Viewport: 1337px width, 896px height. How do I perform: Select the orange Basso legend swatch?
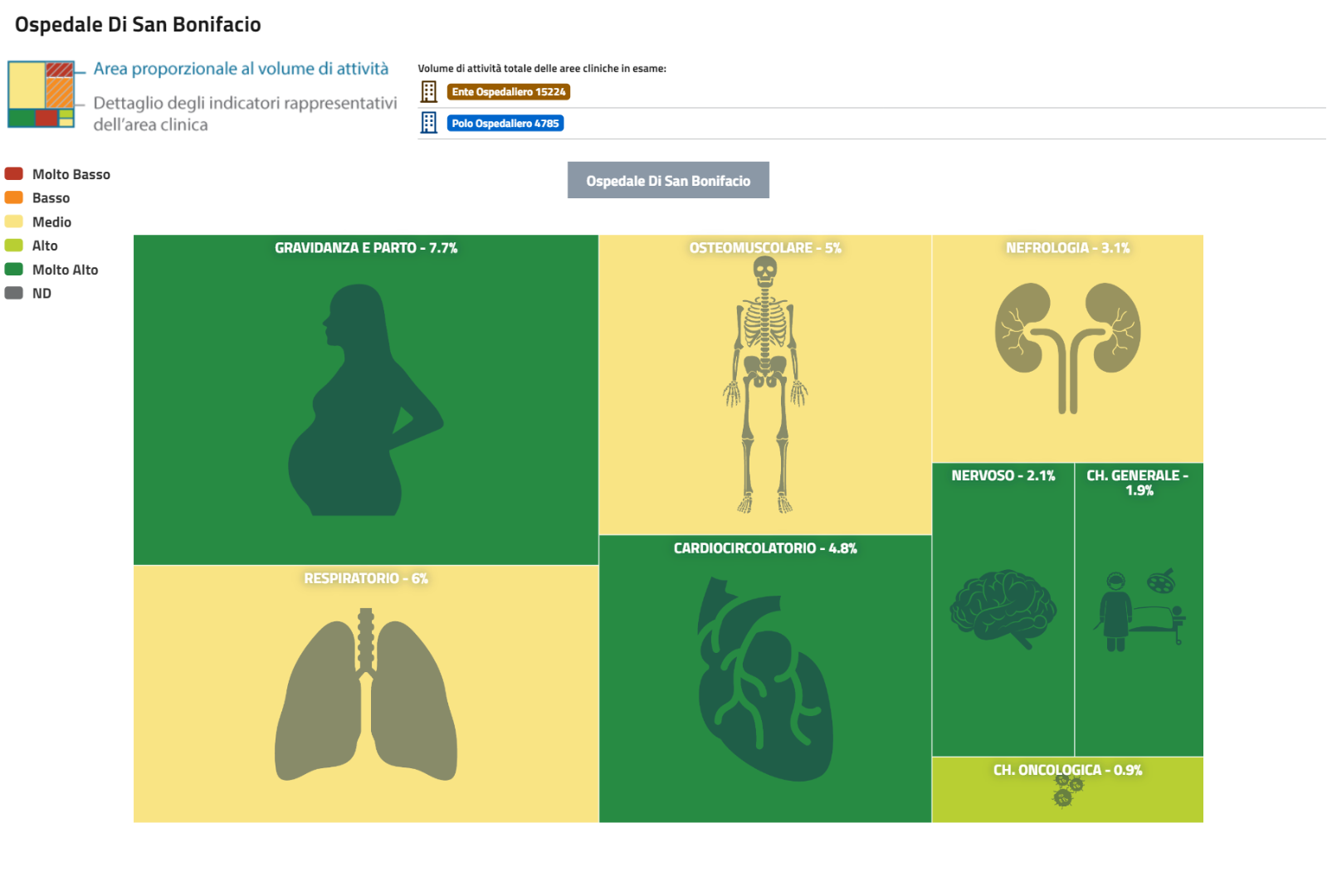(14, 197)
